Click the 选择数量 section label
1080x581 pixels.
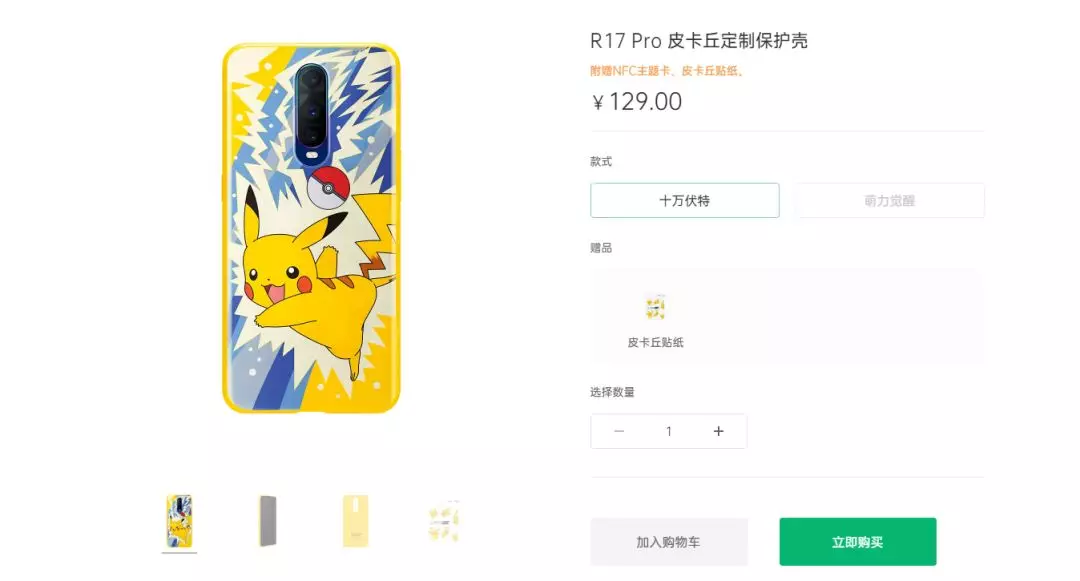(x=612, y=392)
